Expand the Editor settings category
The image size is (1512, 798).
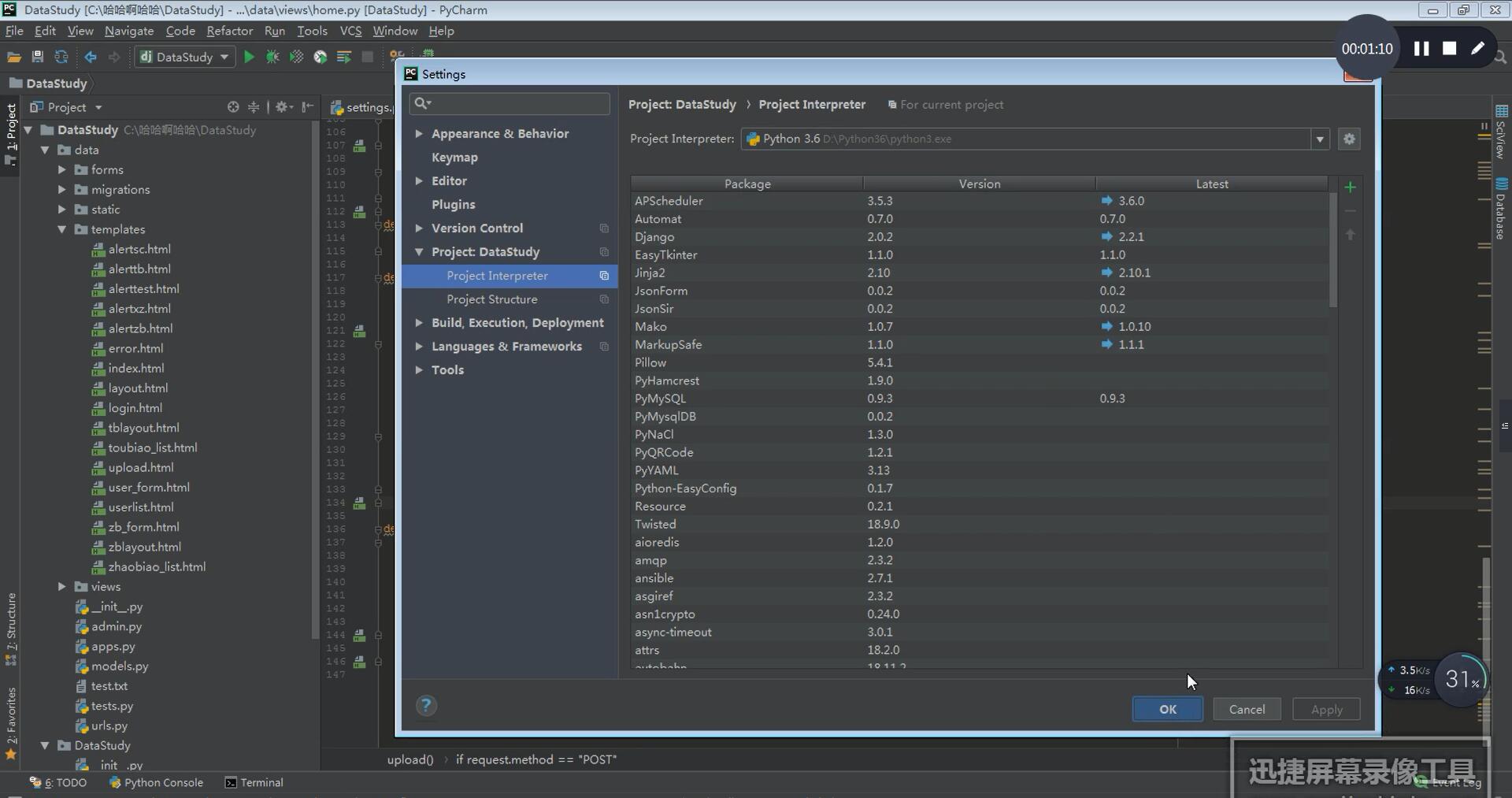click(419, 181)
